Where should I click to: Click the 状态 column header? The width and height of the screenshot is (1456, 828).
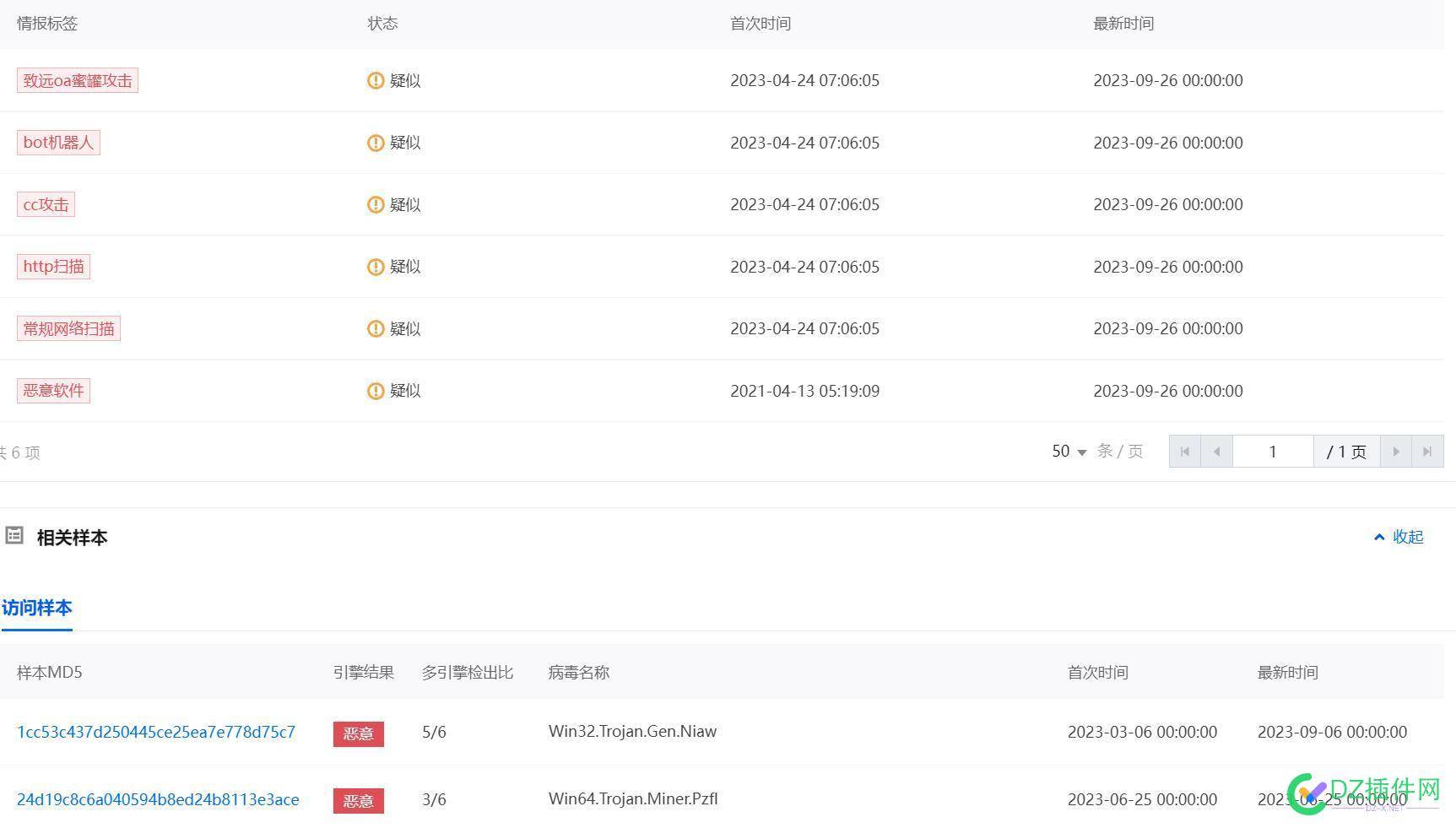pos(382,24)
